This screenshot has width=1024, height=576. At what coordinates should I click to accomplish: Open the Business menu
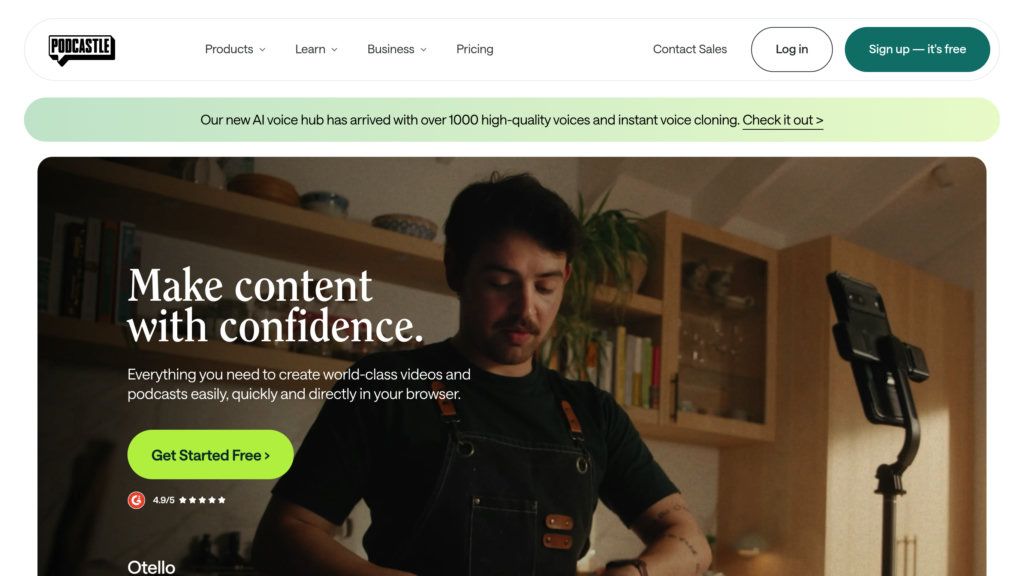[x=397, y=49]
